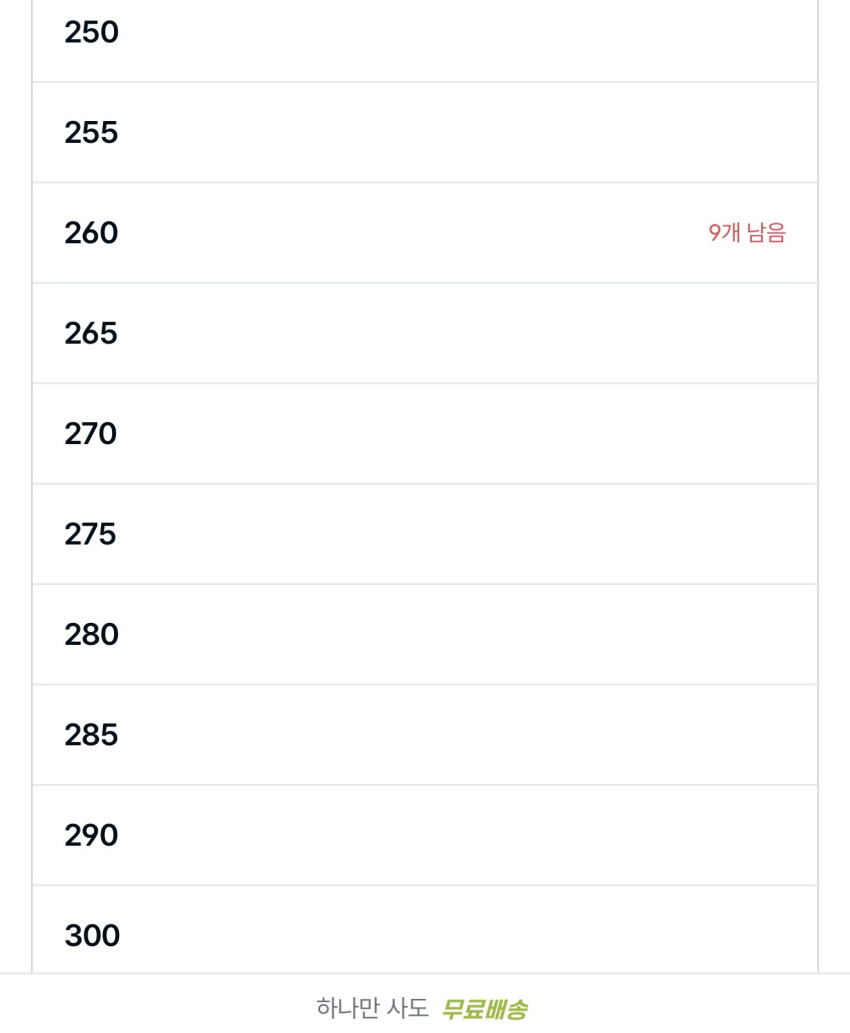The height and width of the screenshot is (1033, 850).
Task: Select size 280
Action: click(x=91, y=635)
